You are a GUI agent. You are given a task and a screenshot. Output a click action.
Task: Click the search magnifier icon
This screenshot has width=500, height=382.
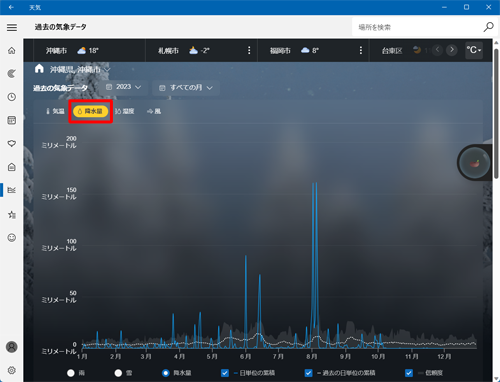(x=488, y=27)
